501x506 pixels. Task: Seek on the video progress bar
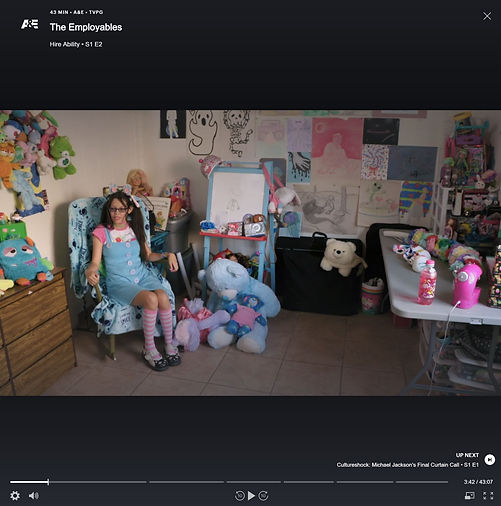coord(229,482)
